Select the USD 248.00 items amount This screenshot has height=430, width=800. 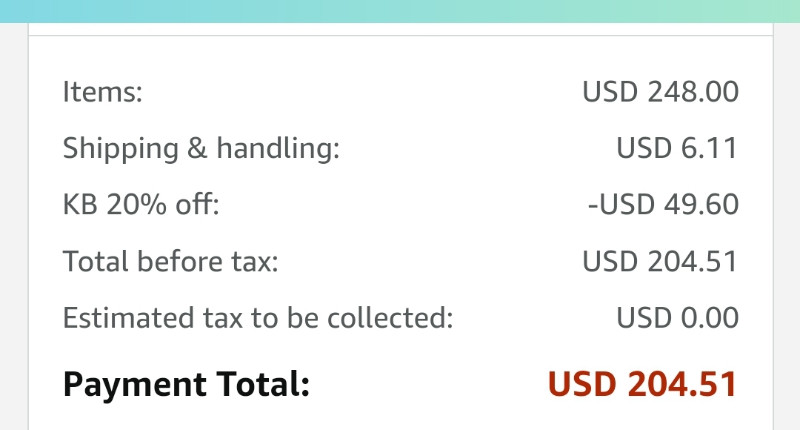click(x=660, y=92)
